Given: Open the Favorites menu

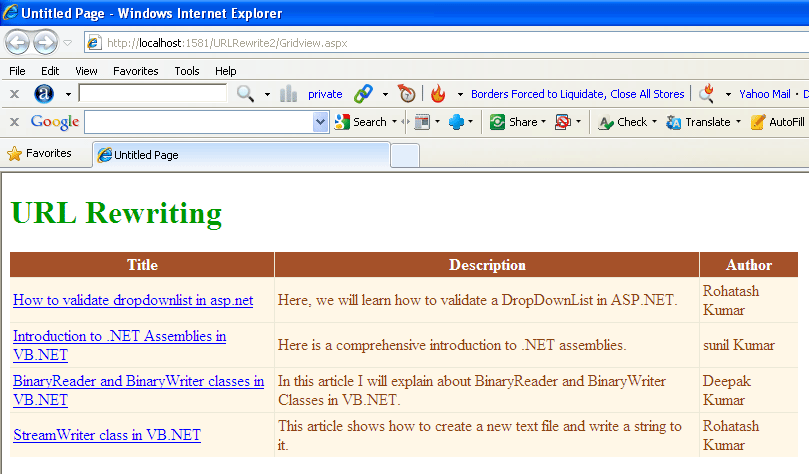Looking at the screenshot, I should click(136, 71).
